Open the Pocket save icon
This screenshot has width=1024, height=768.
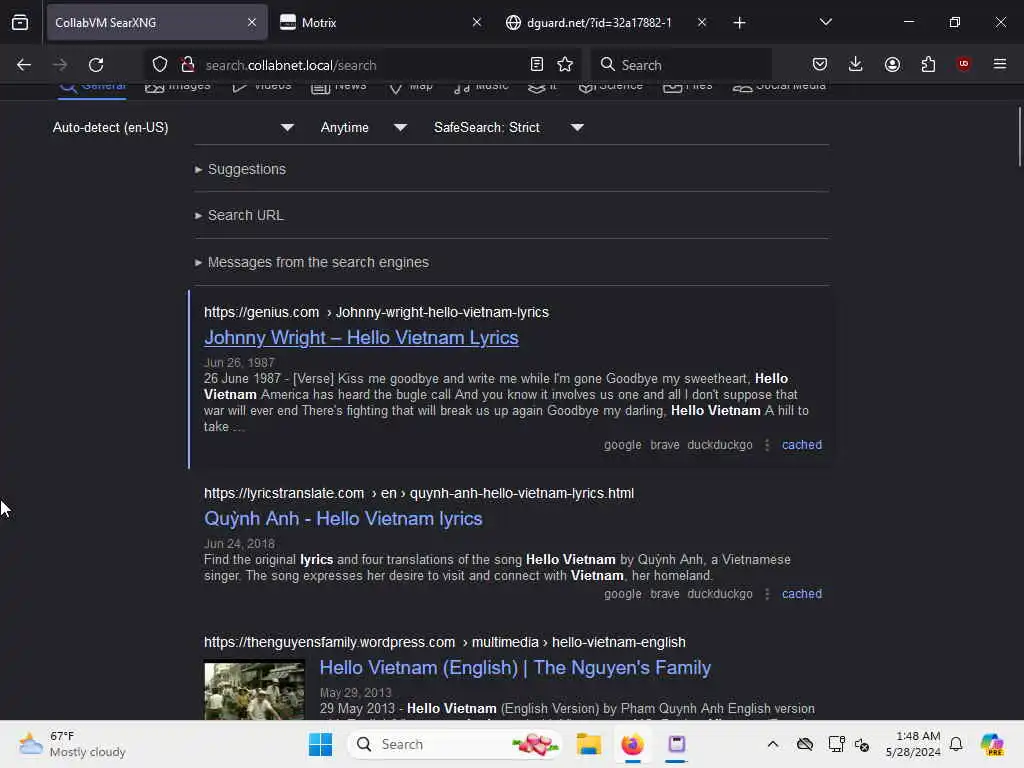click(820, 64)
